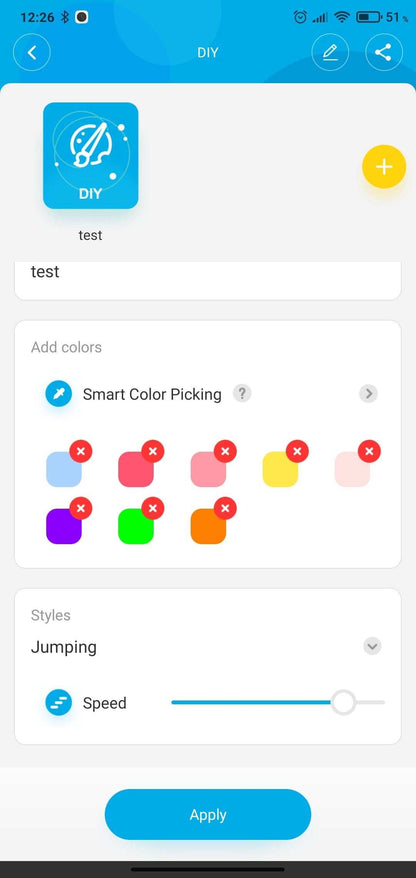This screenshot has width=416, height=878.
Task: Select the green color swatch
Action: (135, 526)
